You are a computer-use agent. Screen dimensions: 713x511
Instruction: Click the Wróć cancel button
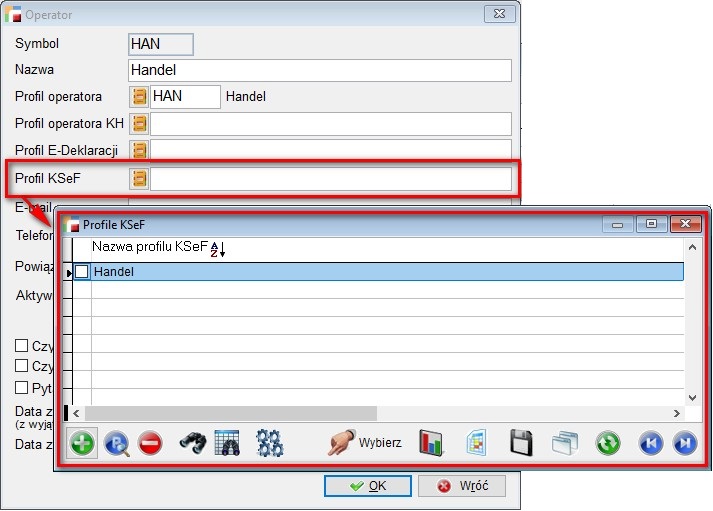pyautogui.click(x=462, y=486)
